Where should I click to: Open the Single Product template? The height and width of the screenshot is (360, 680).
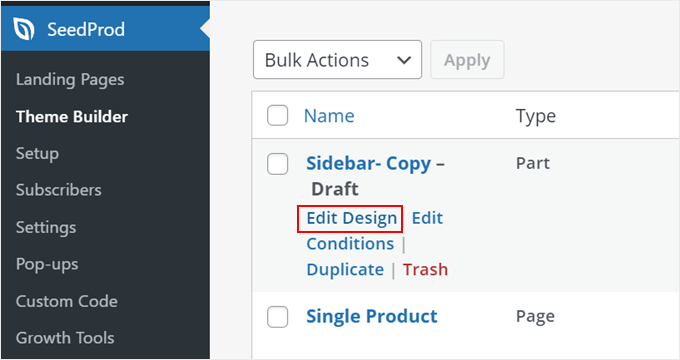[x=372, y=317]
